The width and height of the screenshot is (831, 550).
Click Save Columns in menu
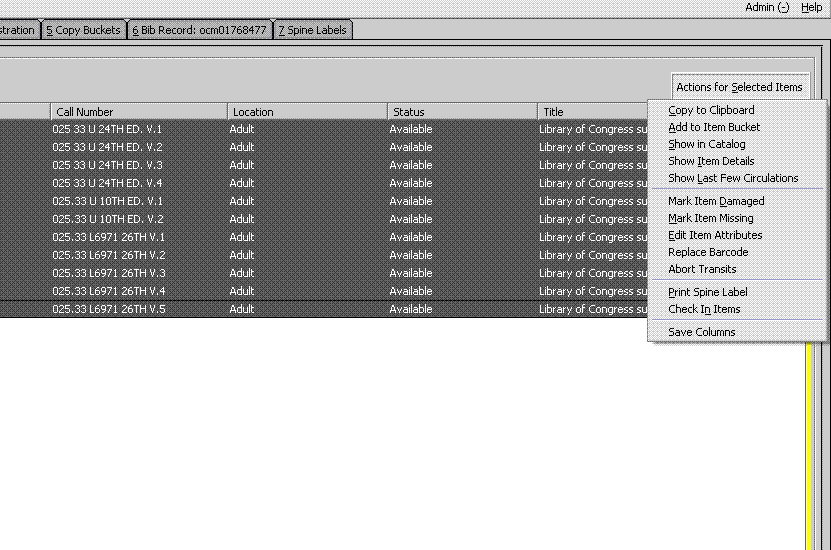click(702, 332)
